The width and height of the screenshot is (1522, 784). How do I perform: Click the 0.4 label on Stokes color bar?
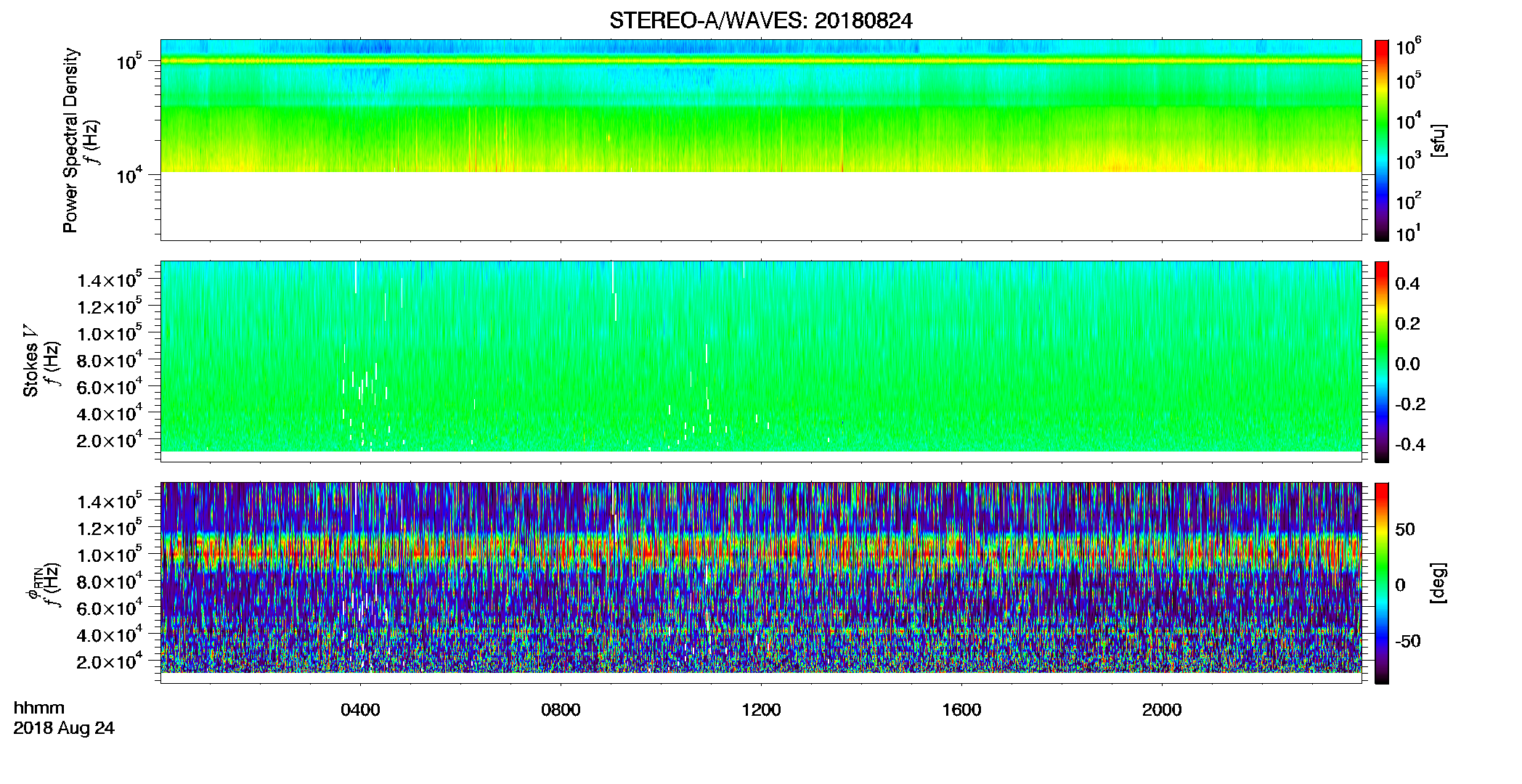(1407, 284)
